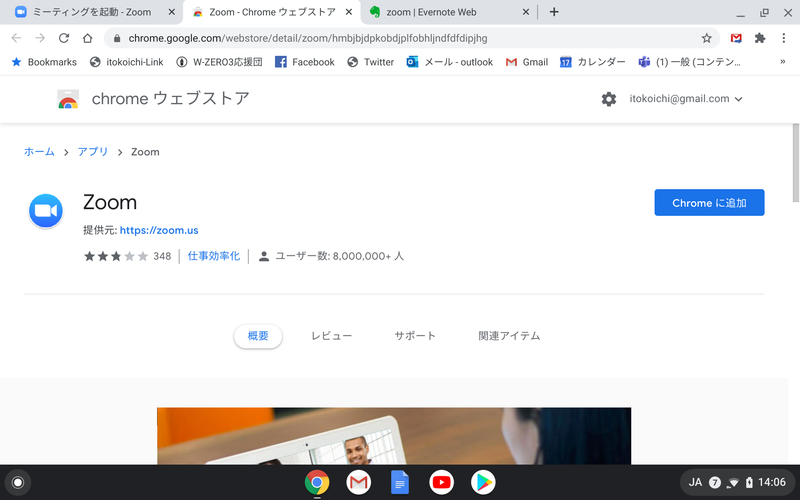Open the Facebook bookmark
This screenshot has height=500, width=800.
coord(305,62)
